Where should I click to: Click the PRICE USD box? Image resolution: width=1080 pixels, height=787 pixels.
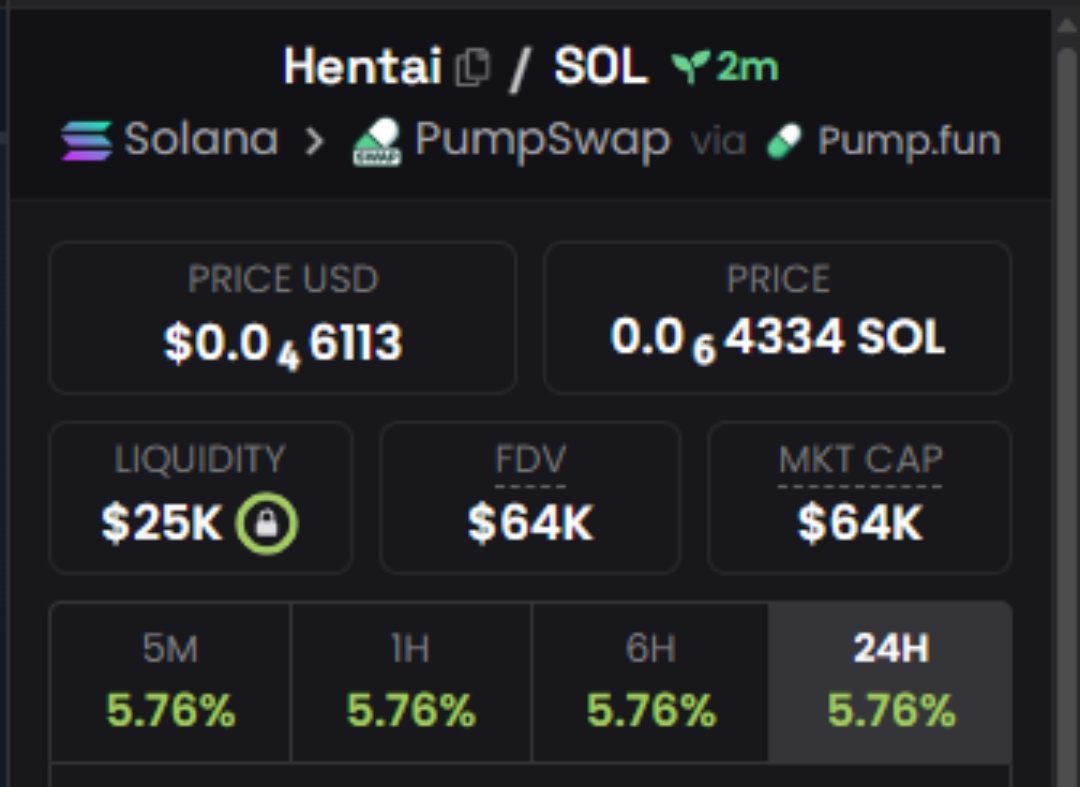(282, 317)
